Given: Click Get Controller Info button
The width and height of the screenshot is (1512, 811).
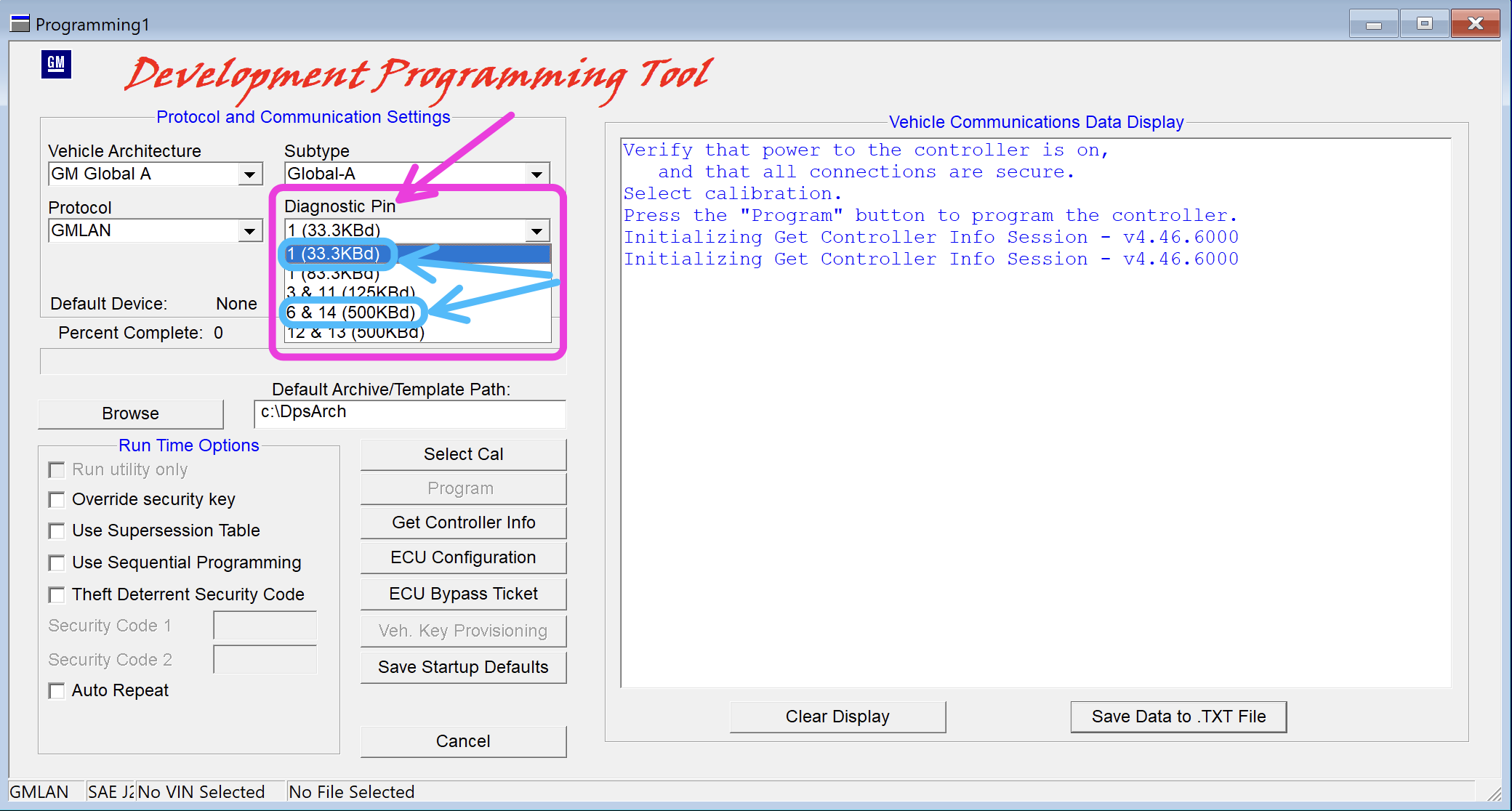Looking at the screenshot, I should pyautogui.click(x=463, y=522).
